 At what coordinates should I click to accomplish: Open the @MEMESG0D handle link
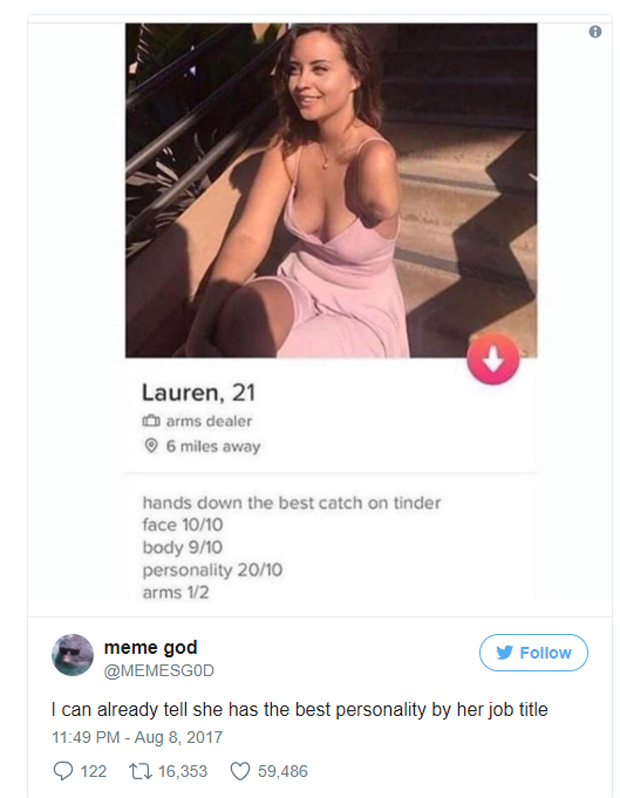[159, 671]
